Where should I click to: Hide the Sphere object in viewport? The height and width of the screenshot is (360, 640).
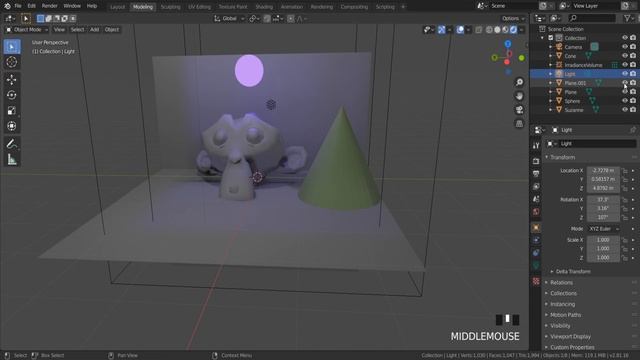click(624, 101)
